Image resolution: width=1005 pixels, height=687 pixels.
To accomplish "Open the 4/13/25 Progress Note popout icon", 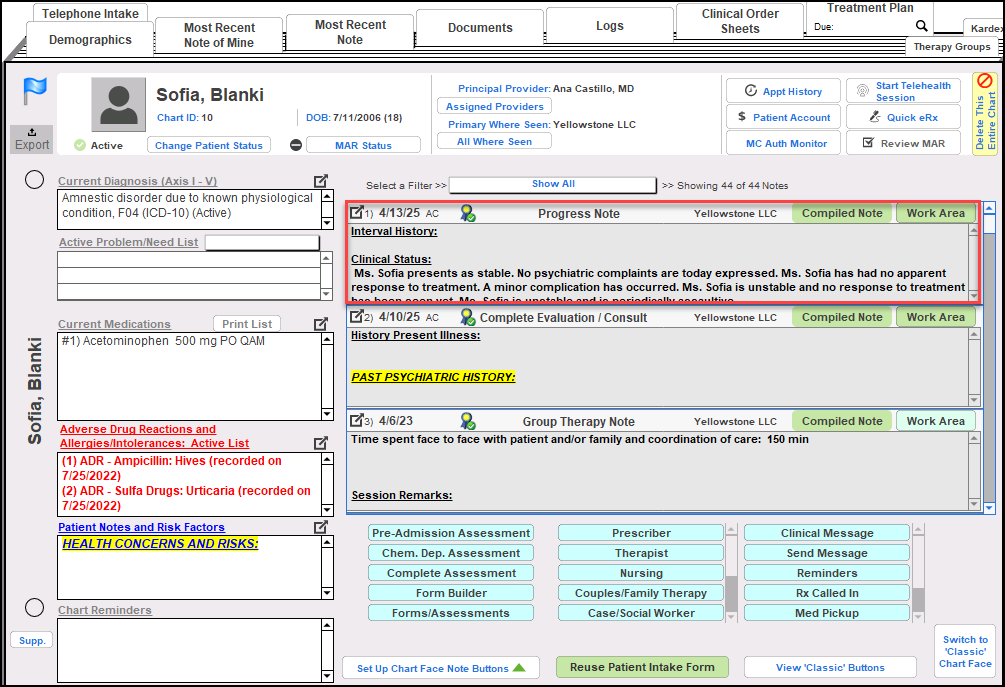I will [x=356, y=213].
